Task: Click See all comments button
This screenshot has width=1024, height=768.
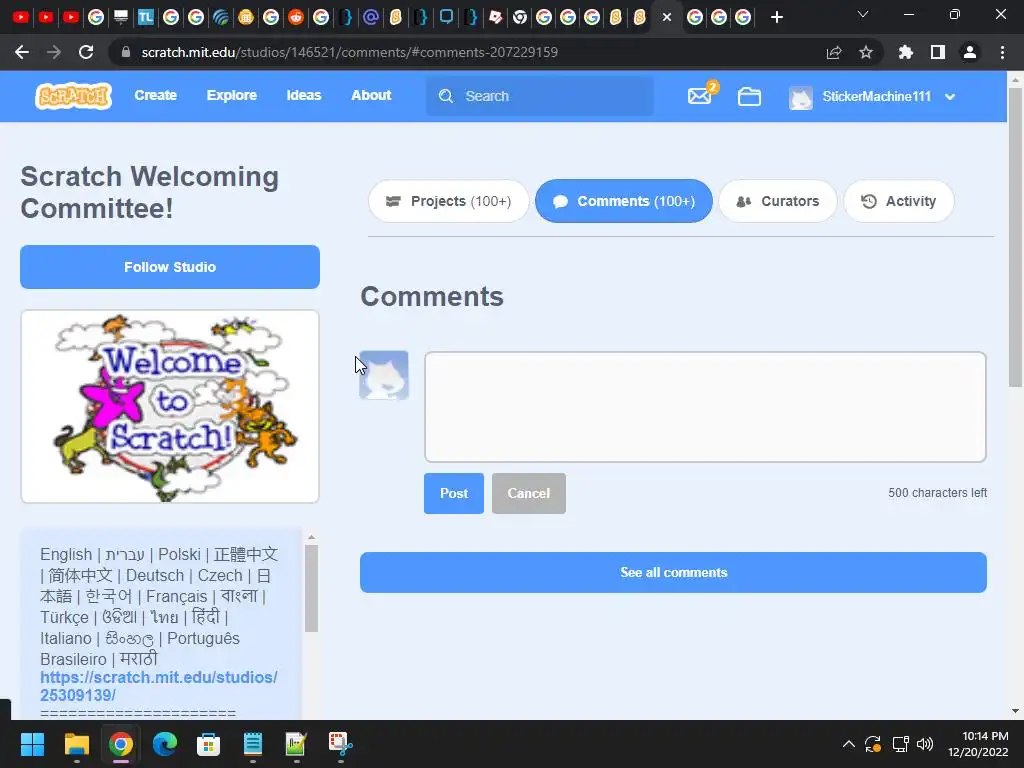Action: (673, 573)
